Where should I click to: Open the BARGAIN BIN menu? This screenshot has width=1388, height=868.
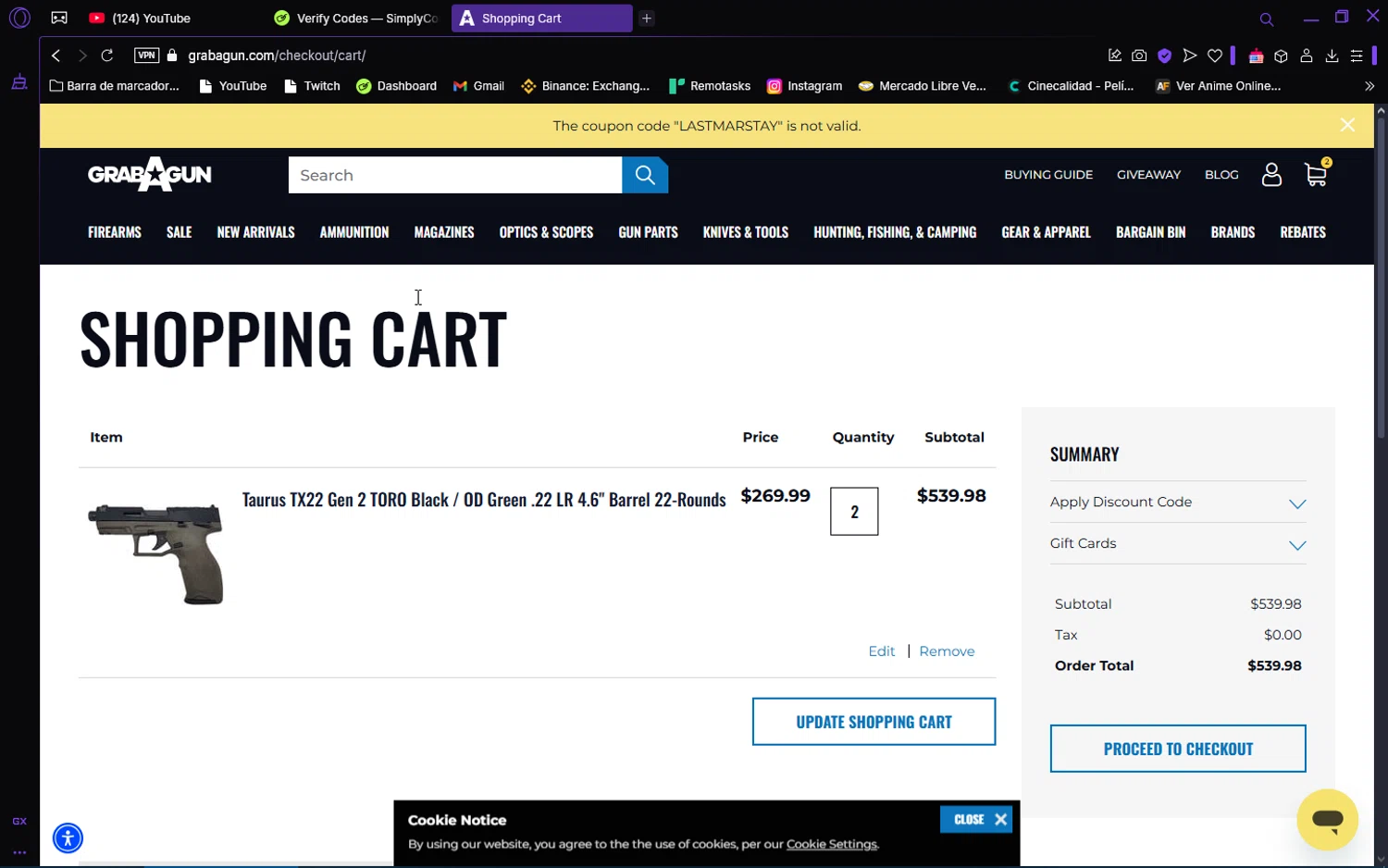(1150, 232)
